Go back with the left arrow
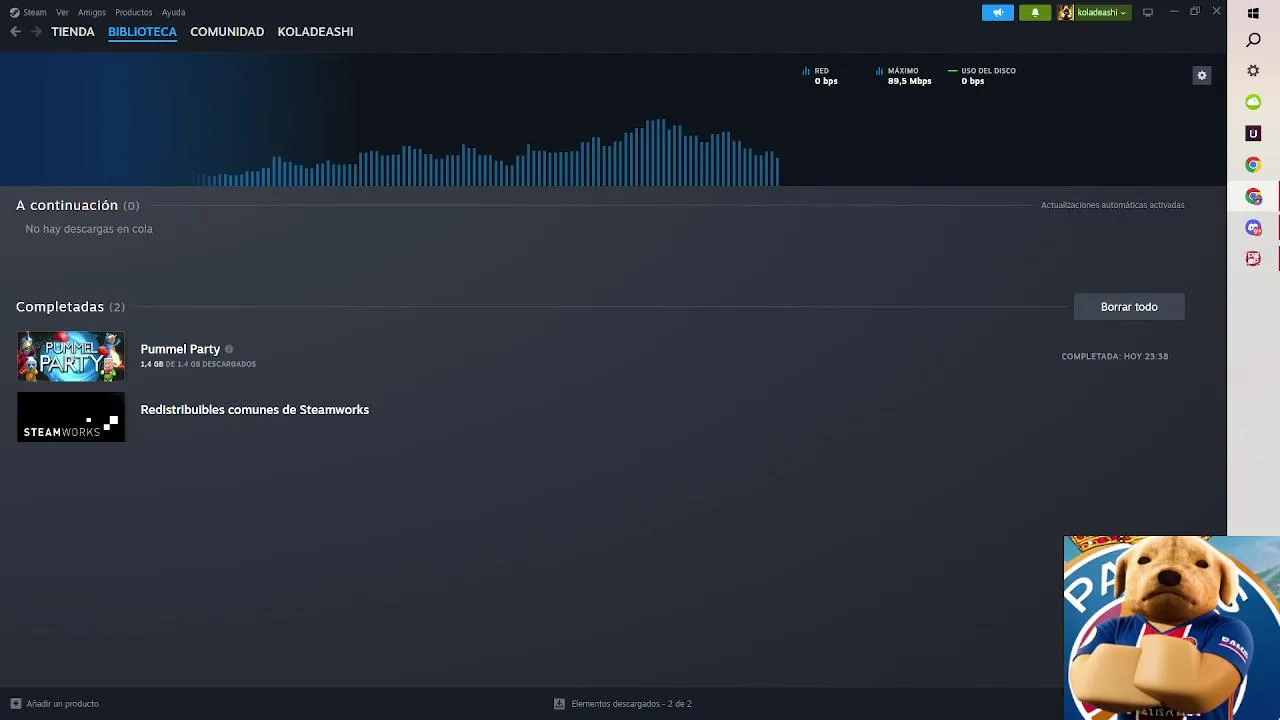 [x=15, y=32]
